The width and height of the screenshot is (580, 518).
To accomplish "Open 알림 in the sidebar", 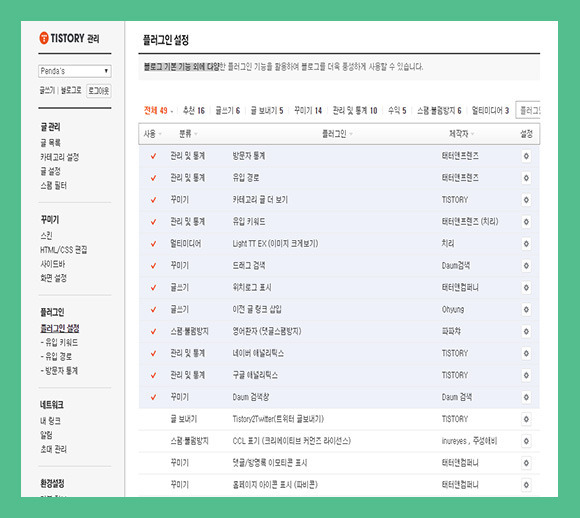I will click(x=46, y=435).
